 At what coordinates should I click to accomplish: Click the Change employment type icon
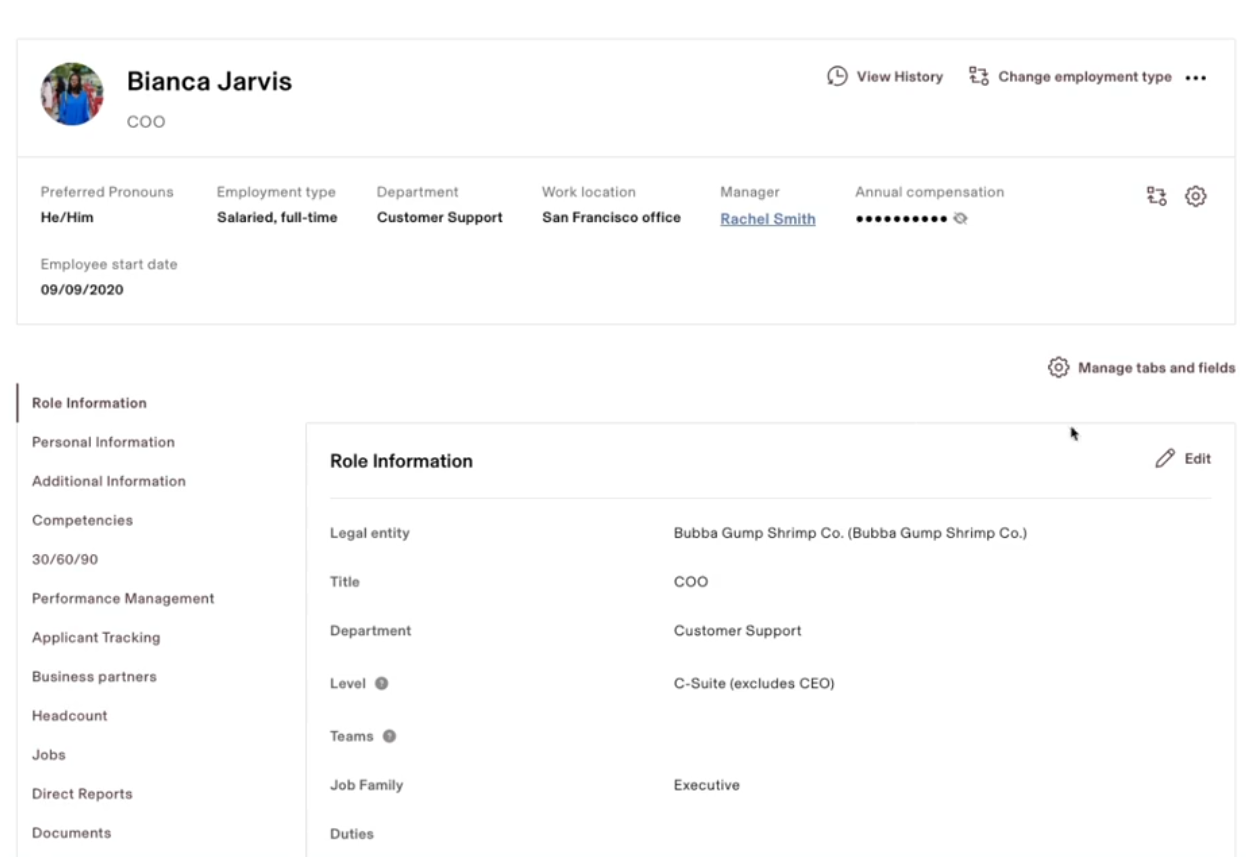(978, 76)
